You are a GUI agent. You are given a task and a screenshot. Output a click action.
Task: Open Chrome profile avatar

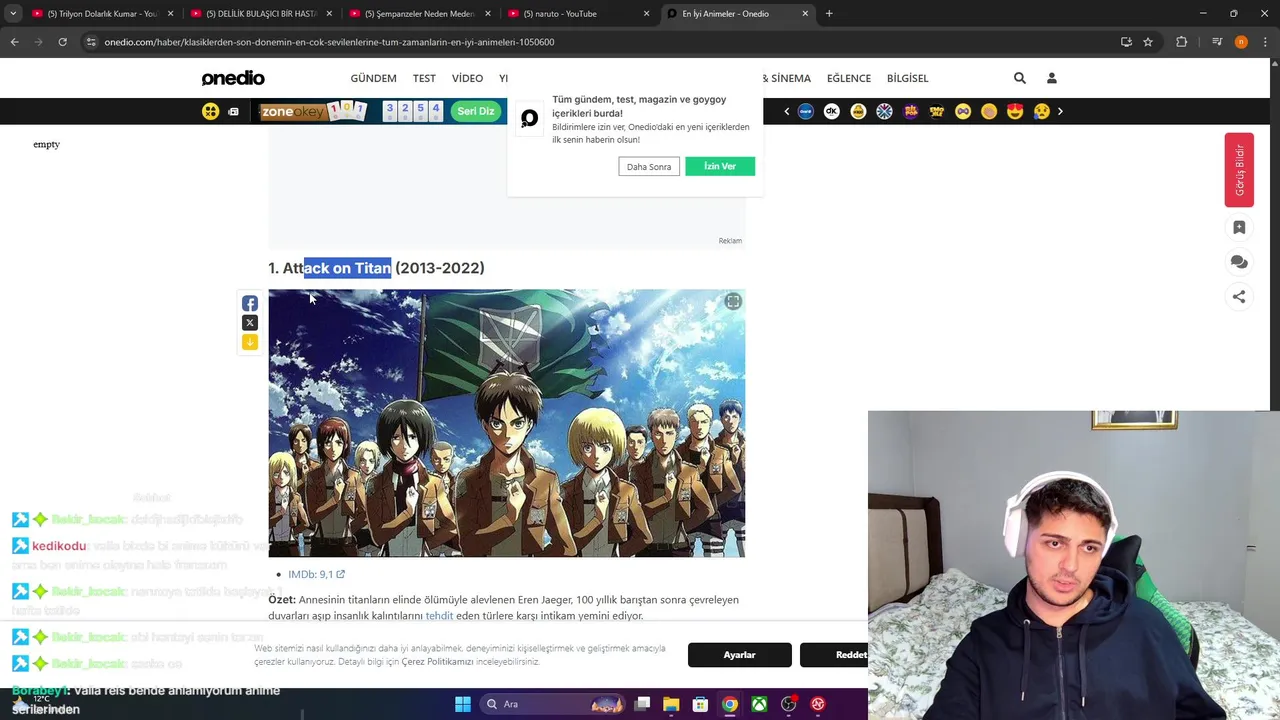[x=1241, y=42]
